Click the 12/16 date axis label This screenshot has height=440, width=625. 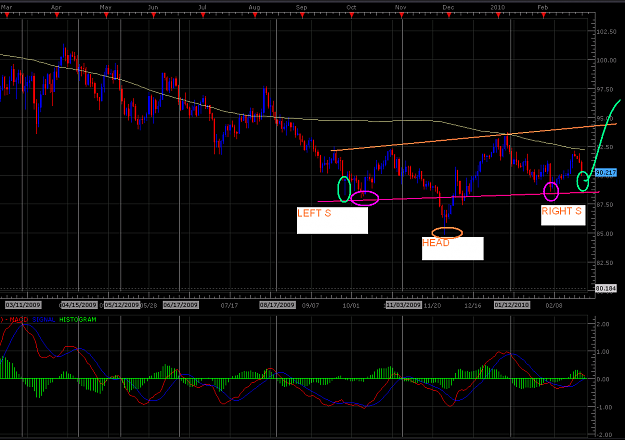(473, 305)
